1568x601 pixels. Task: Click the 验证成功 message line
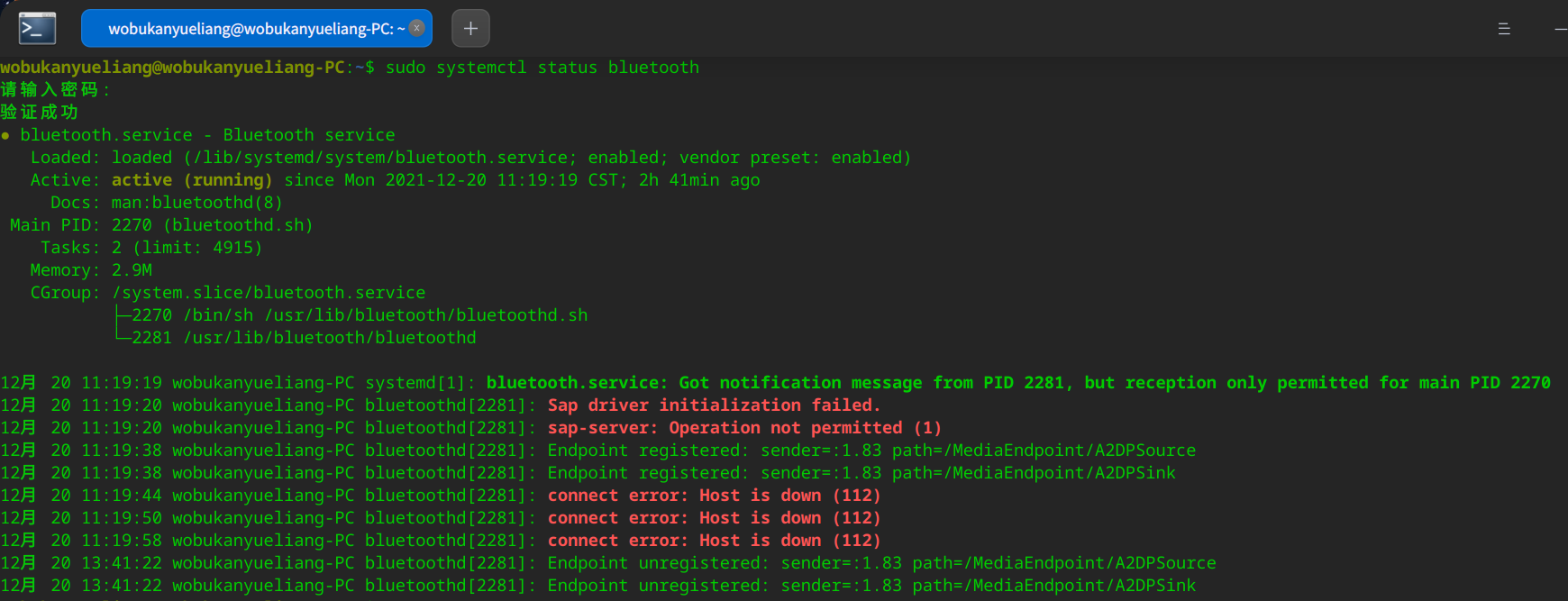pyautogui.click(x=40, y=113)
